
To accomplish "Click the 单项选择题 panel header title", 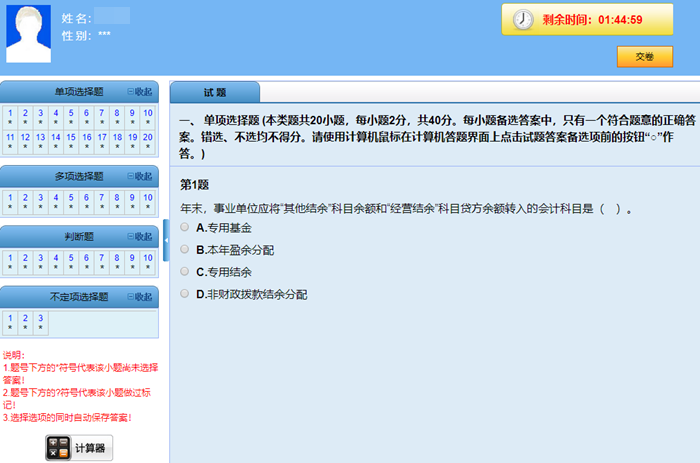I will click(x=79, y=92).
